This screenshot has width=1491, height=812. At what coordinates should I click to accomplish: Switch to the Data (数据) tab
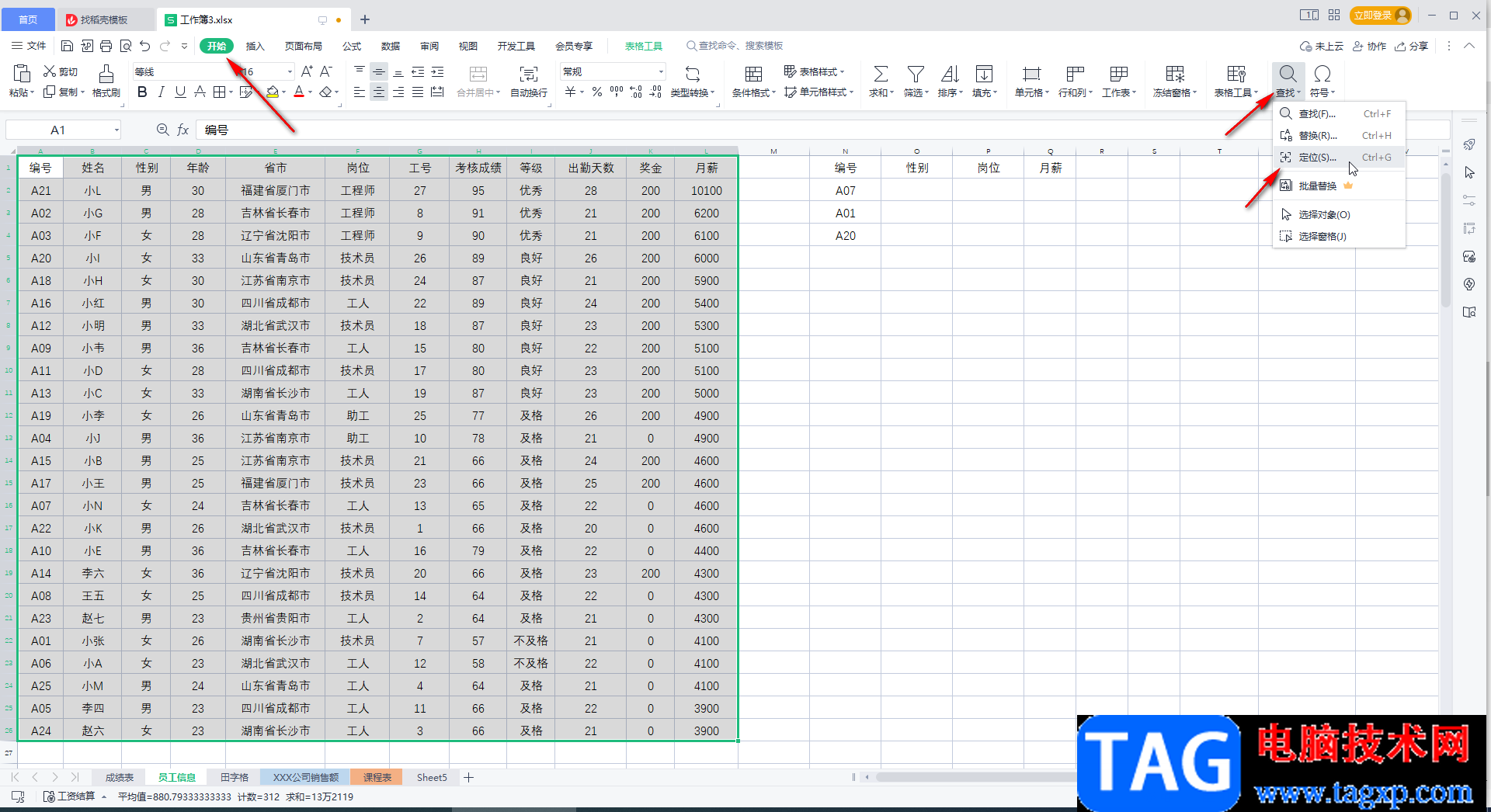tap(391, 46)
